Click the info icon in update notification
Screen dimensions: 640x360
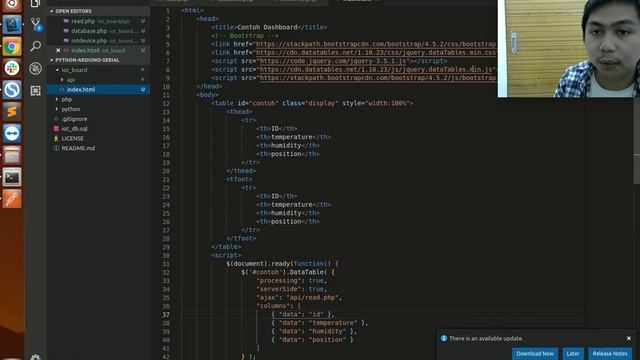[444, 338]
